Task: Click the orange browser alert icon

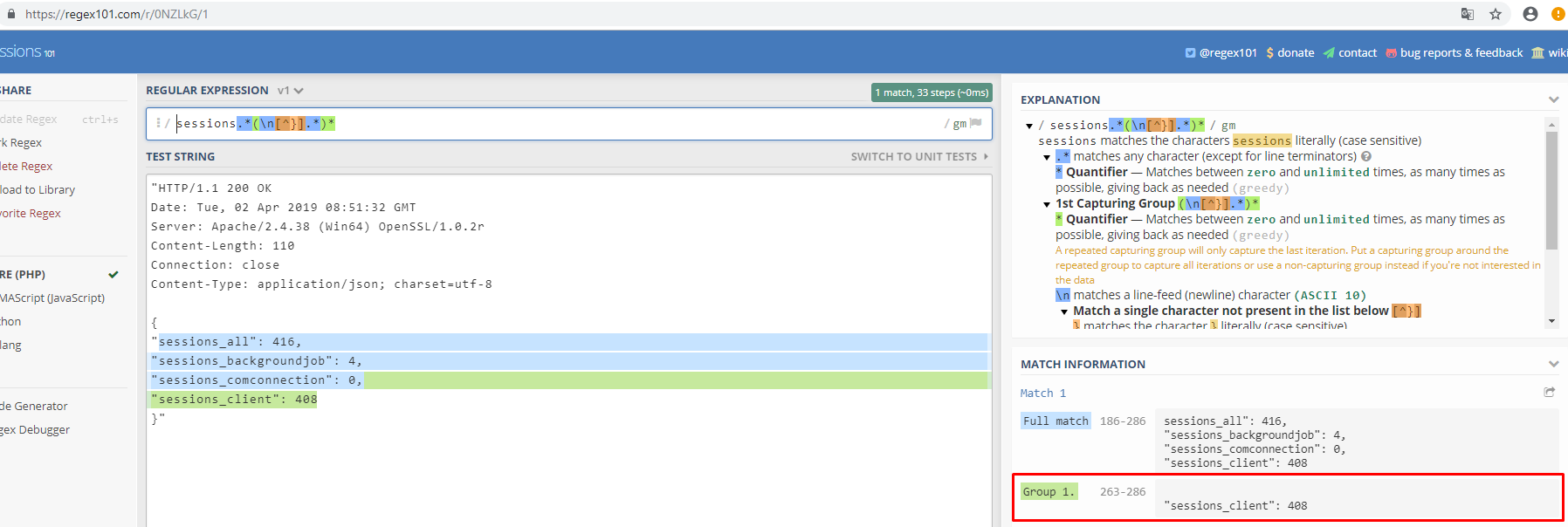Action: [x=1558, y=14]
